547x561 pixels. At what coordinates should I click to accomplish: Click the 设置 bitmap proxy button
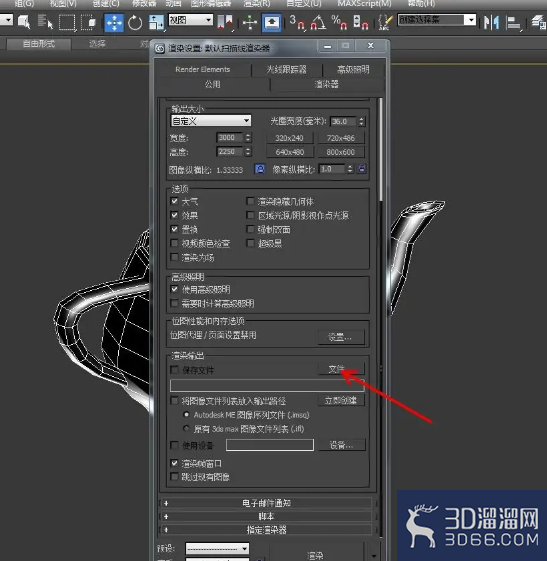click(341, 337)
